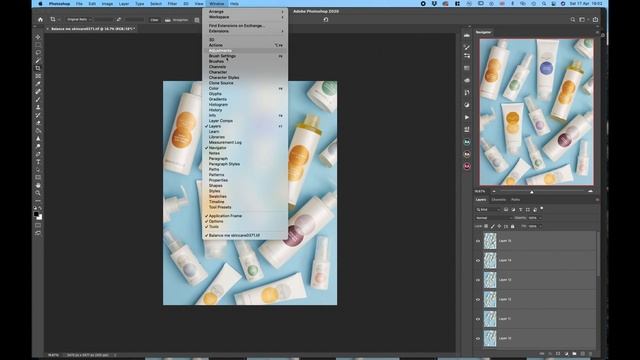The image size is (640, 360).
Task: Click the foreground color swatch
Action: pyautogui.click(x=36, y=214)
